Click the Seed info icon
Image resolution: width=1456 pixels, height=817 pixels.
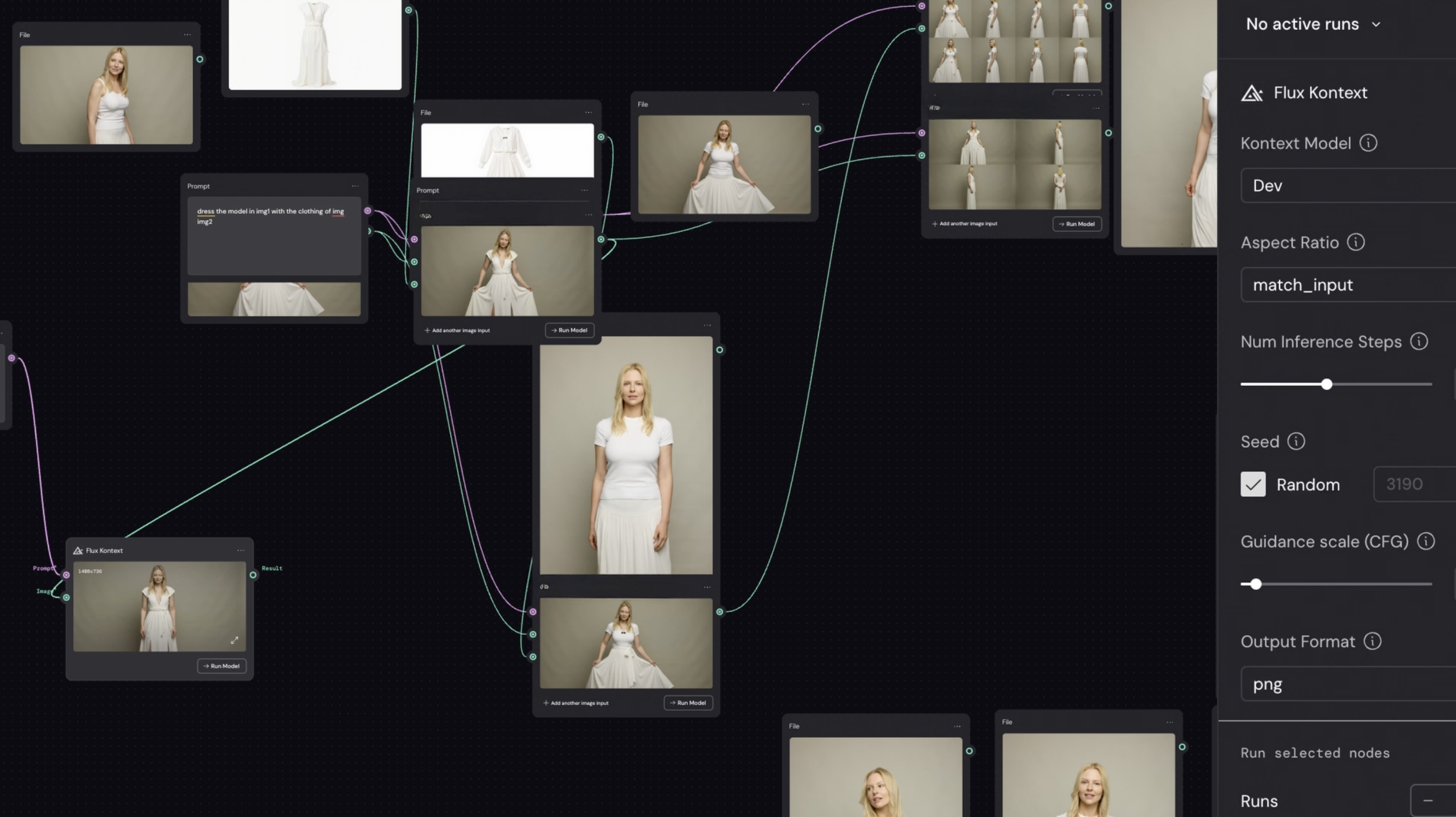click(x=1296, y=441)
